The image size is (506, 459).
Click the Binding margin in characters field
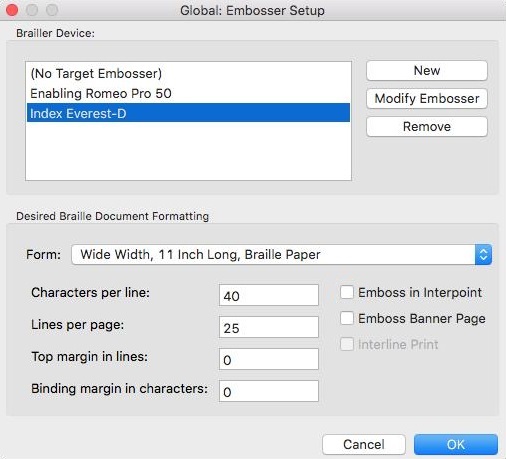269,391
